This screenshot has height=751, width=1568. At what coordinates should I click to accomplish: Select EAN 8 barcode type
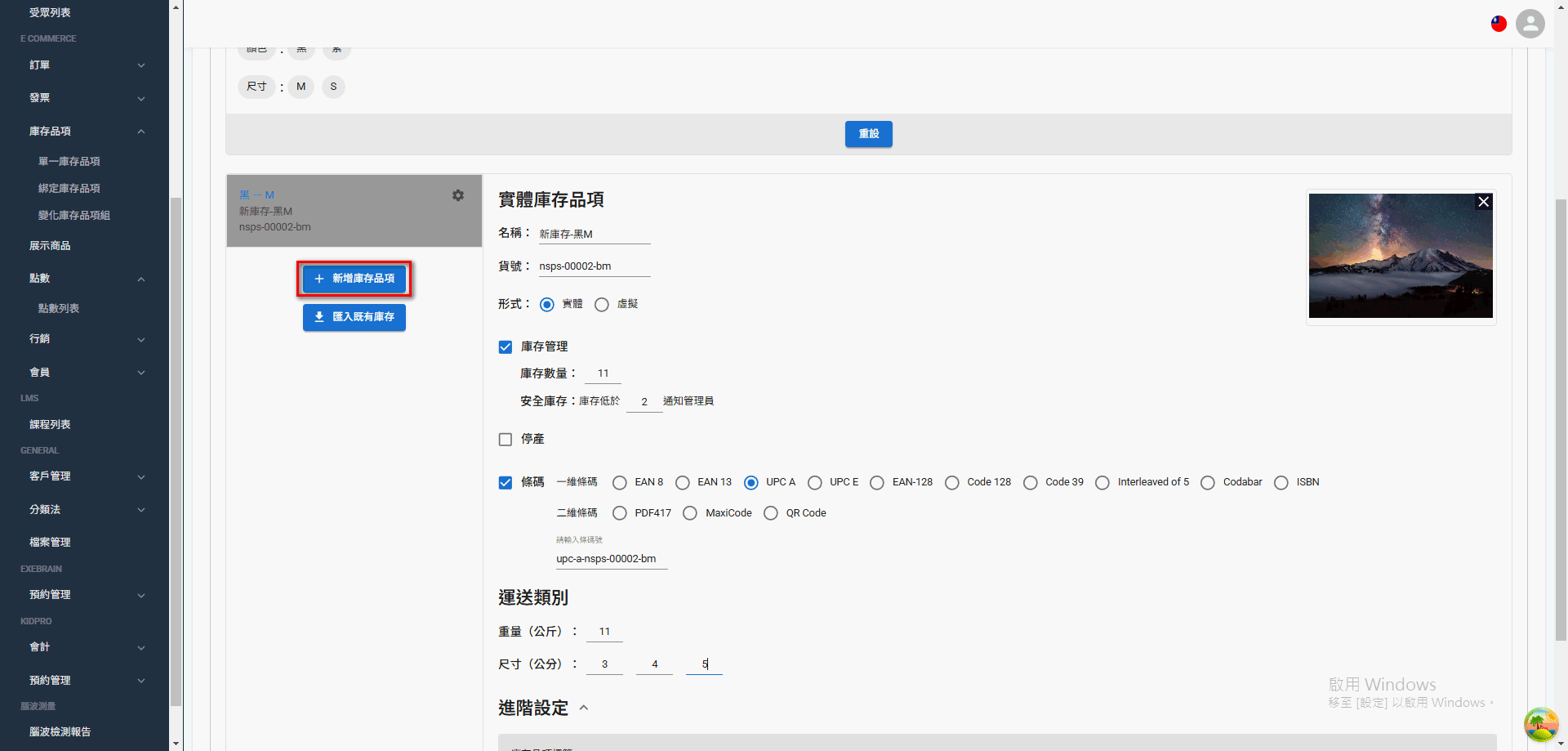(x=620, y=483)
